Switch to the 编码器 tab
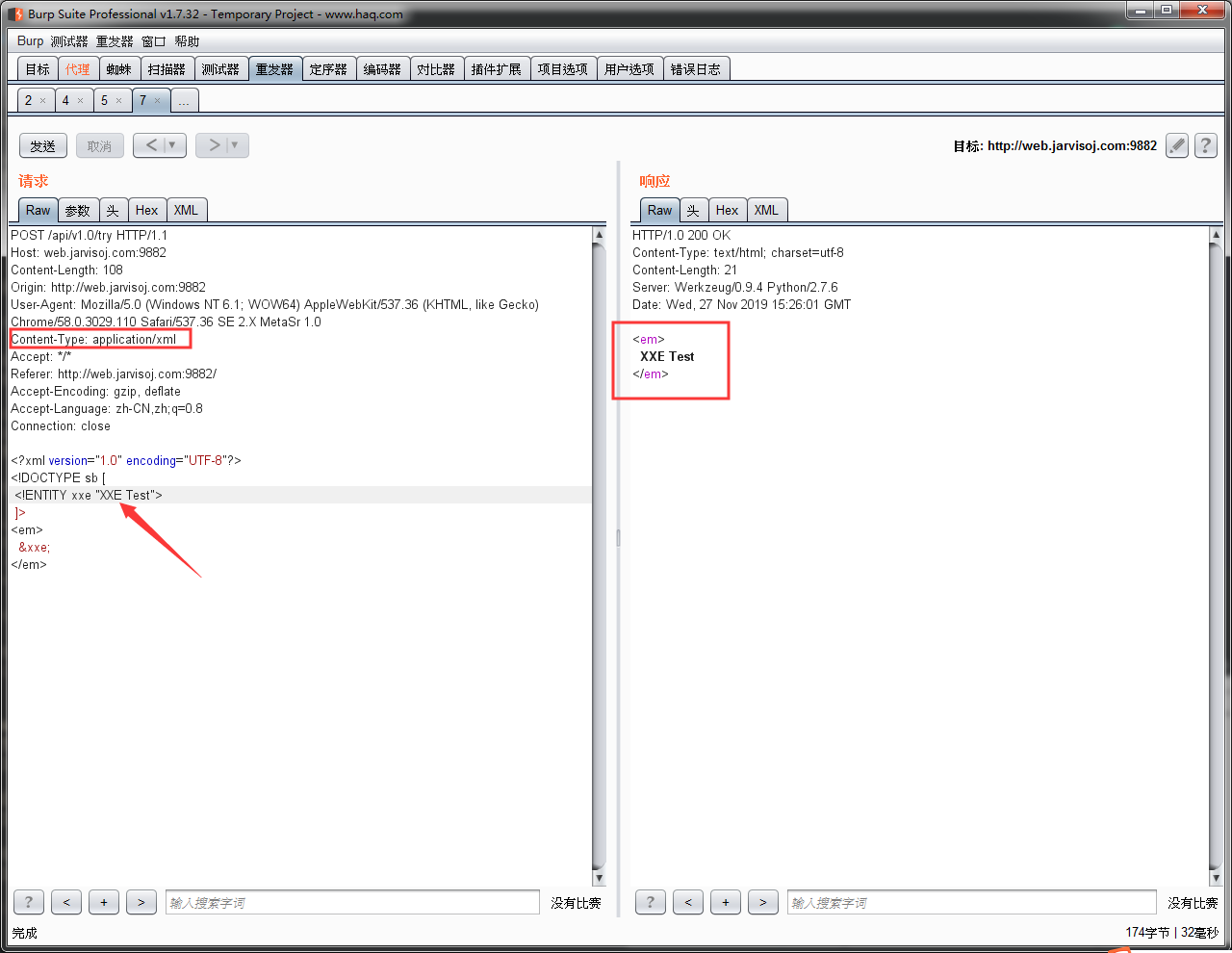The width and height of the screenshot is (1232, 953). tap(382, 69)
